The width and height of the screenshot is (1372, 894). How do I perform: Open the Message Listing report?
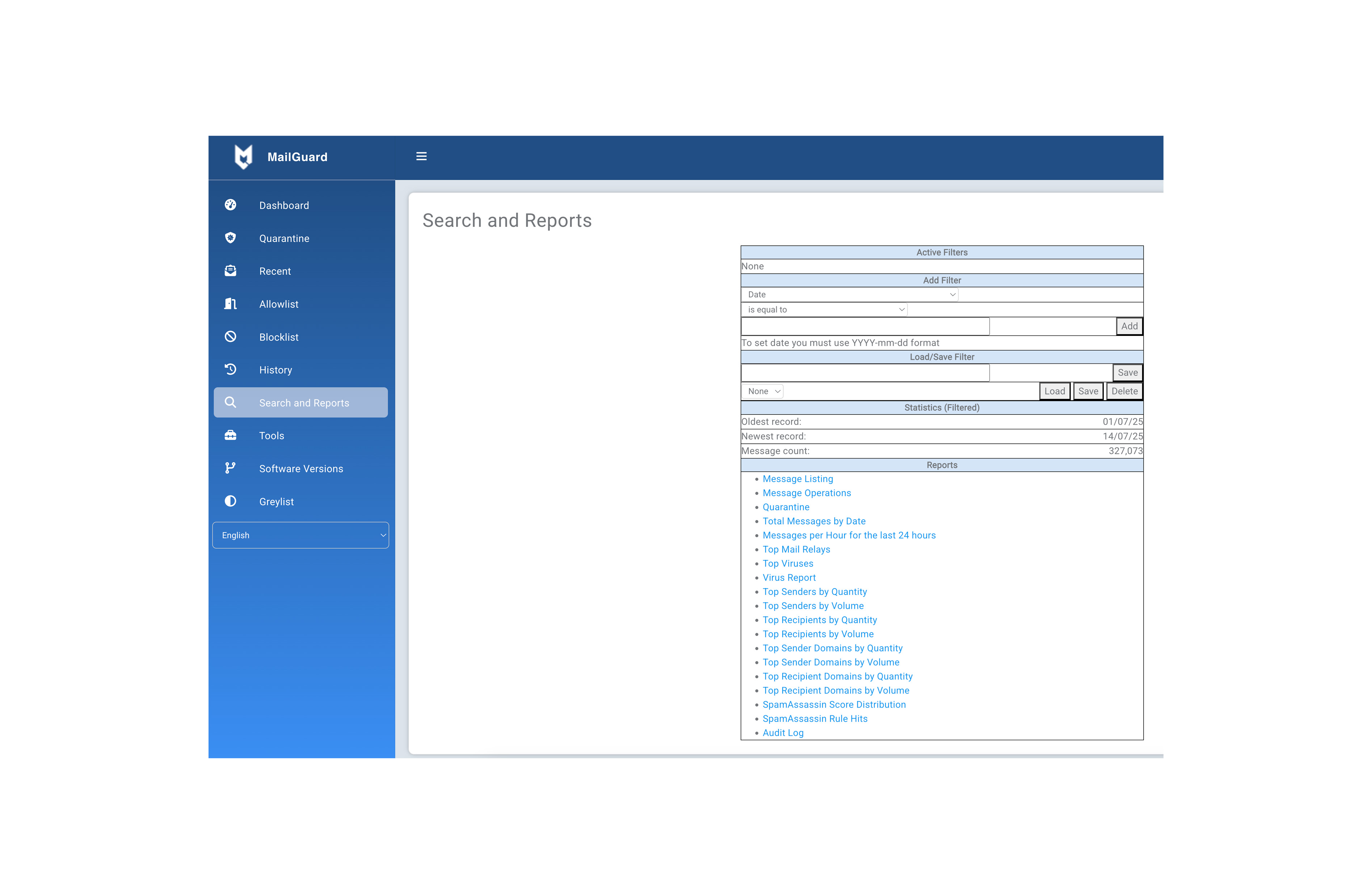pos(798,479)
